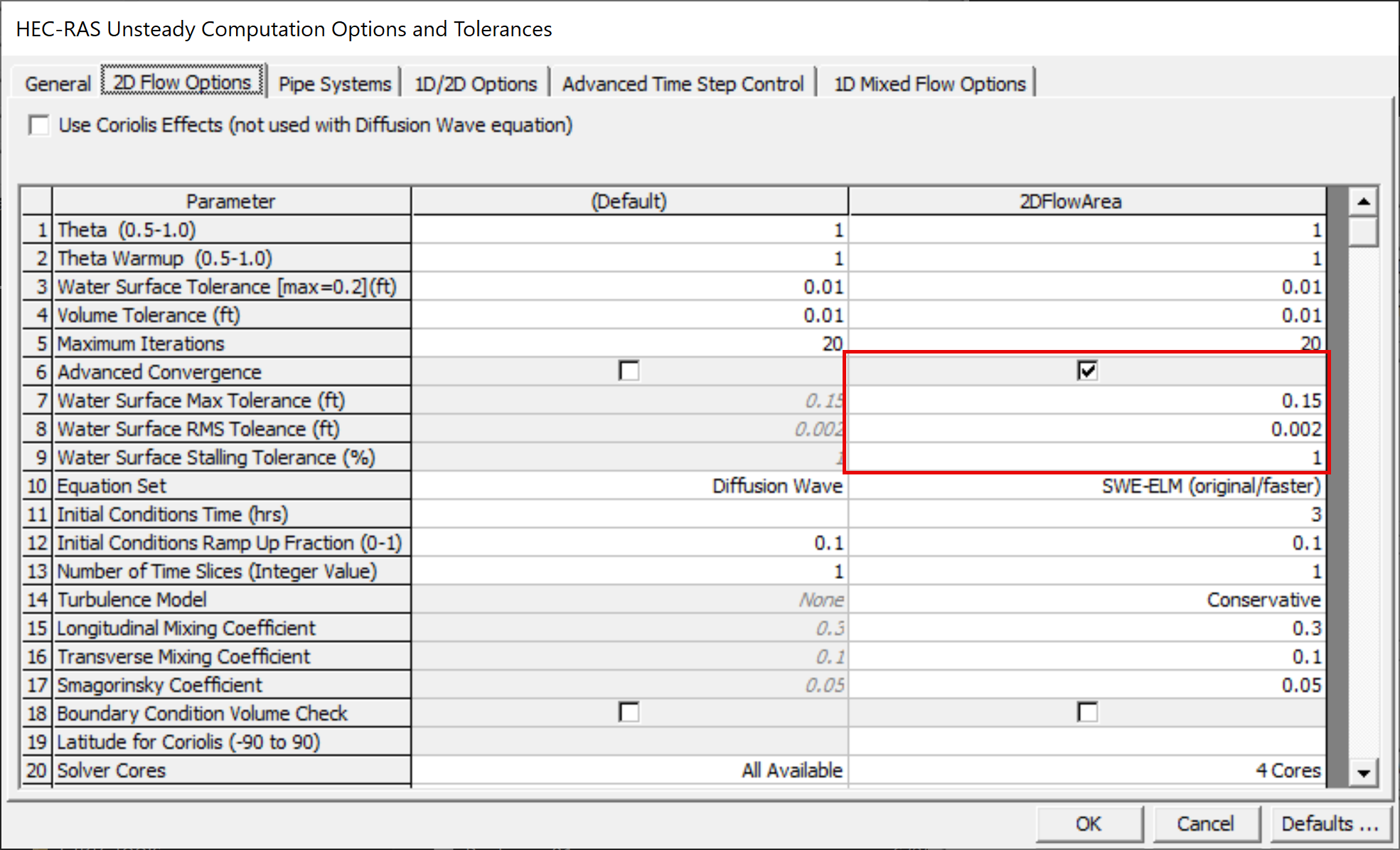Click Maximum Iterations value for 2DFlowArea
The image size is (1400, 850).
(1087, 344)
